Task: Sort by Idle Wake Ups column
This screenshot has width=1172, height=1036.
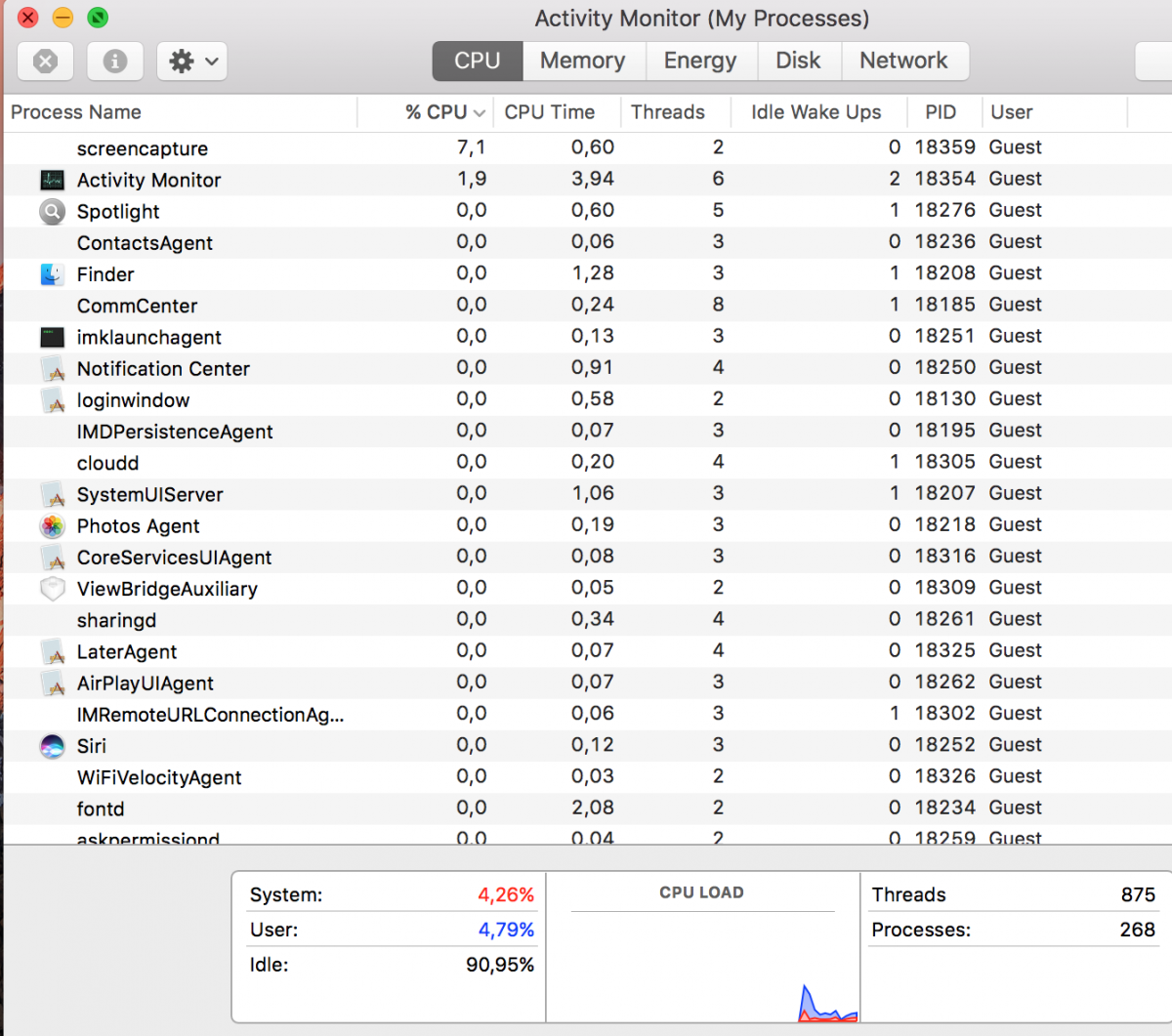Action: click(816, 112)
